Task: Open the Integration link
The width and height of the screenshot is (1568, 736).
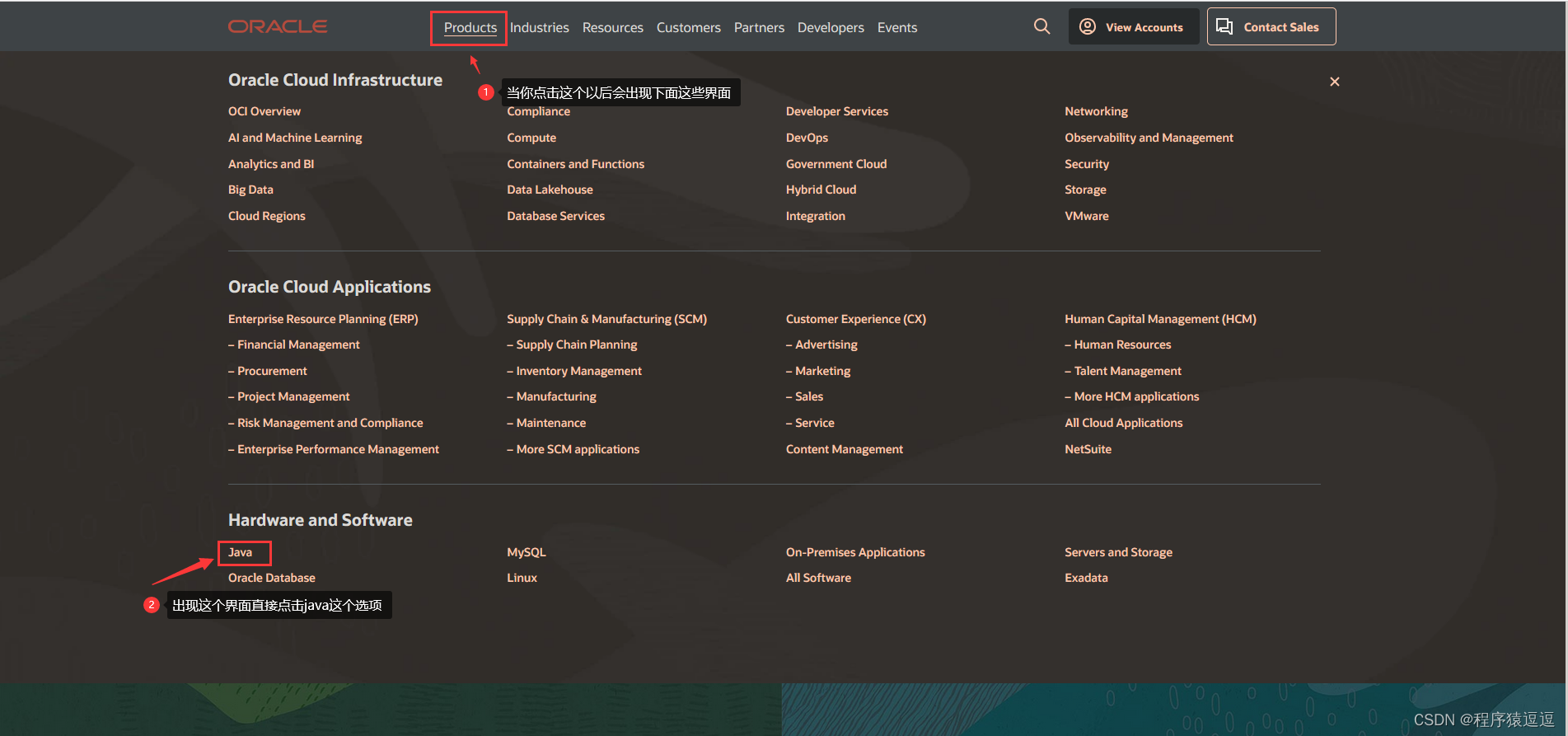Action: click(x=816, y=216)
